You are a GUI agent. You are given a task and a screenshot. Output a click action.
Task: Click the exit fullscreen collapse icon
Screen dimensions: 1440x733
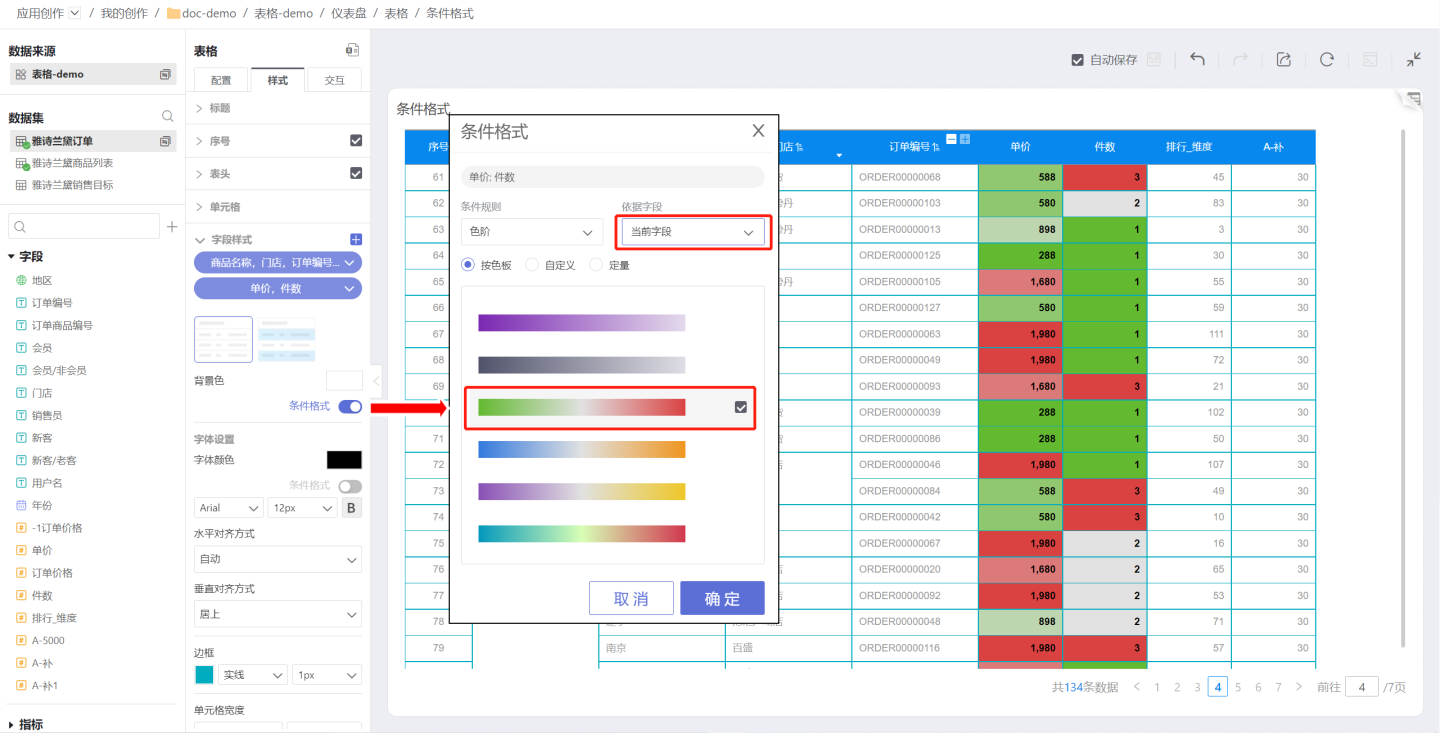tap(1413, 59)
